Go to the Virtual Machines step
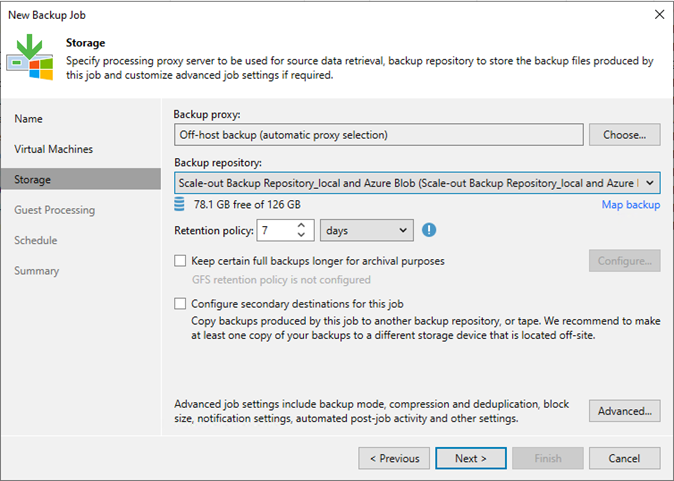 tap(53, 149)
